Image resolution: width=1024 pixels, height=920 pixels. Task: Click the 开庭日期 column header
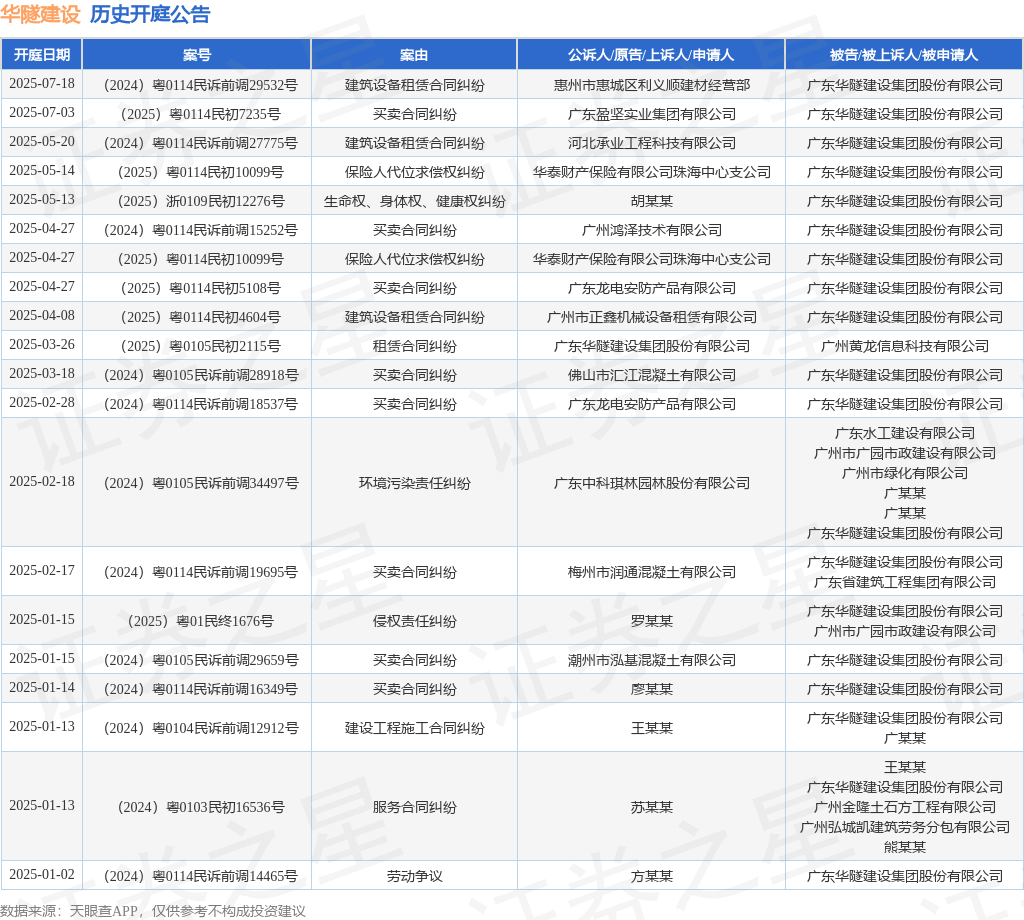42,55
